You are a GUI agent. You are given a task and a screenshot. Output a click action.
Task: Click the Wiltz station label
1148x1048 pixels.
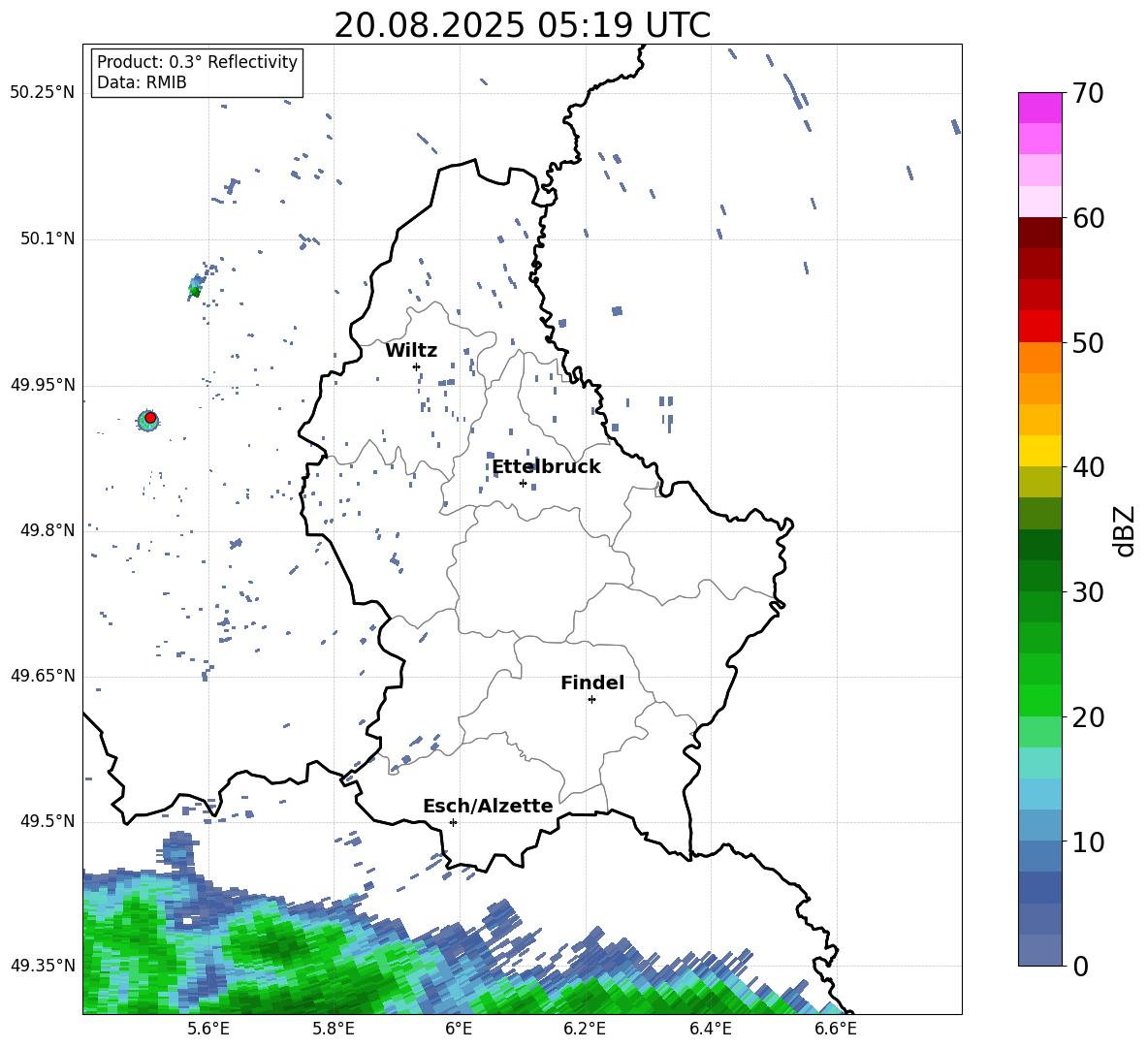pyautogui.click(x=411, y=351)
